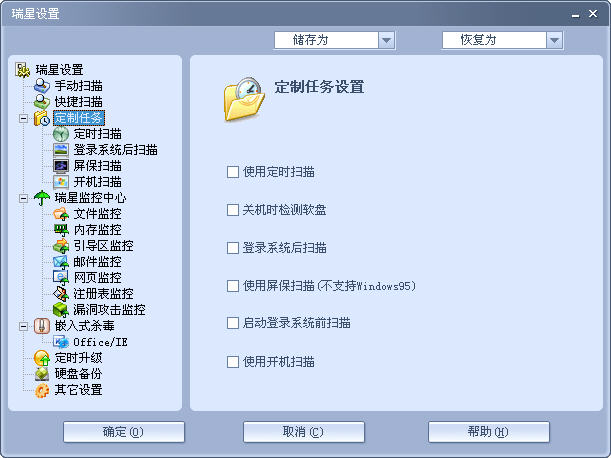Screen dimensions: 611x458
Task: Collapse the 定制任务 tree node
Action: pyautogui.click(x=23, y=118)
